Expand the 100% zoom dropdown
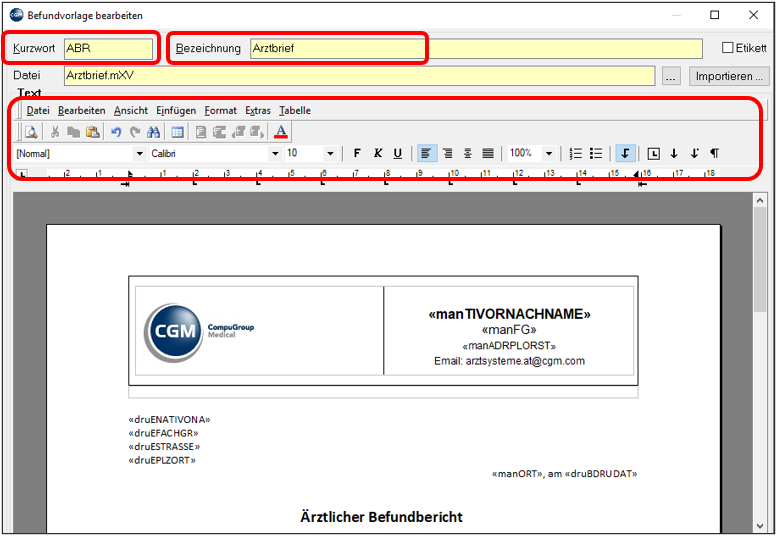The height and width of the screenshot is (536, 778). click(549, 154)
